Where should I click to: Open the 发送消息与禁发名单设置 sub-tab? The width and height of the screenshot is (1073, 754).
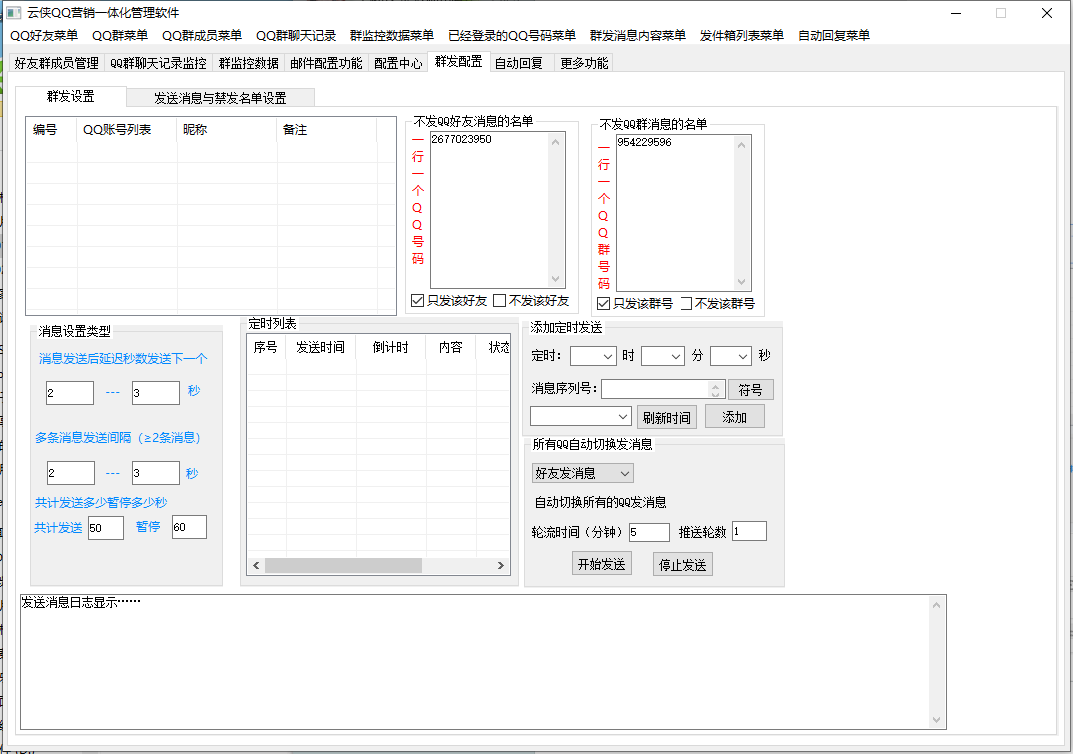click(x=220, y=98)
